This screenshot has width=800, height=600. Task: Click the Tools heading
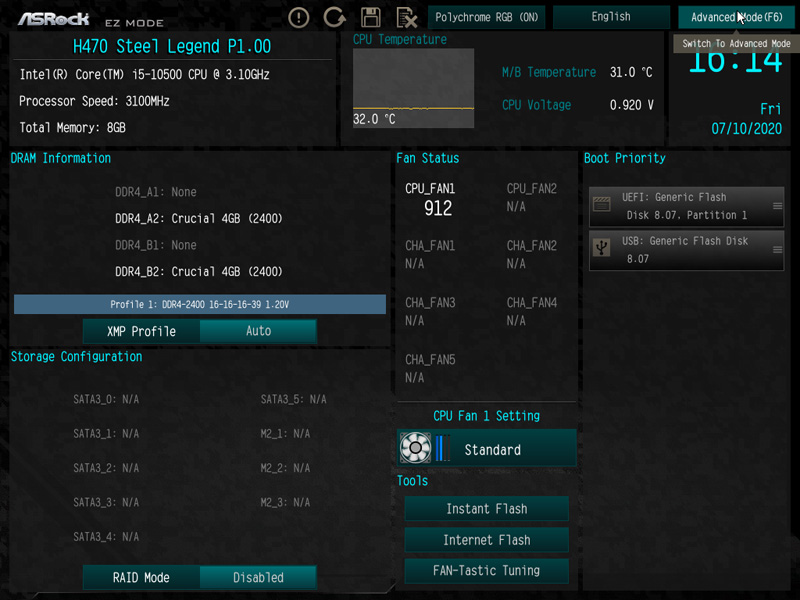(x=412, y=481)
